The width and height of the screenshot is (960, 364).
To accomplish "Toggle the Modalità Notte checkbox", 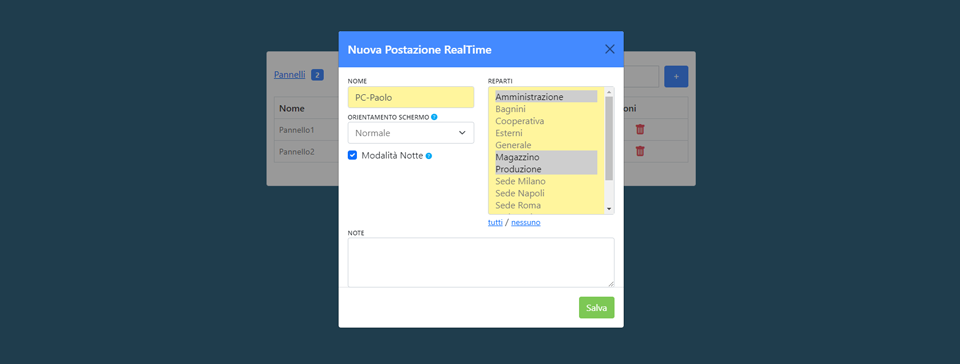I will 353,155.
